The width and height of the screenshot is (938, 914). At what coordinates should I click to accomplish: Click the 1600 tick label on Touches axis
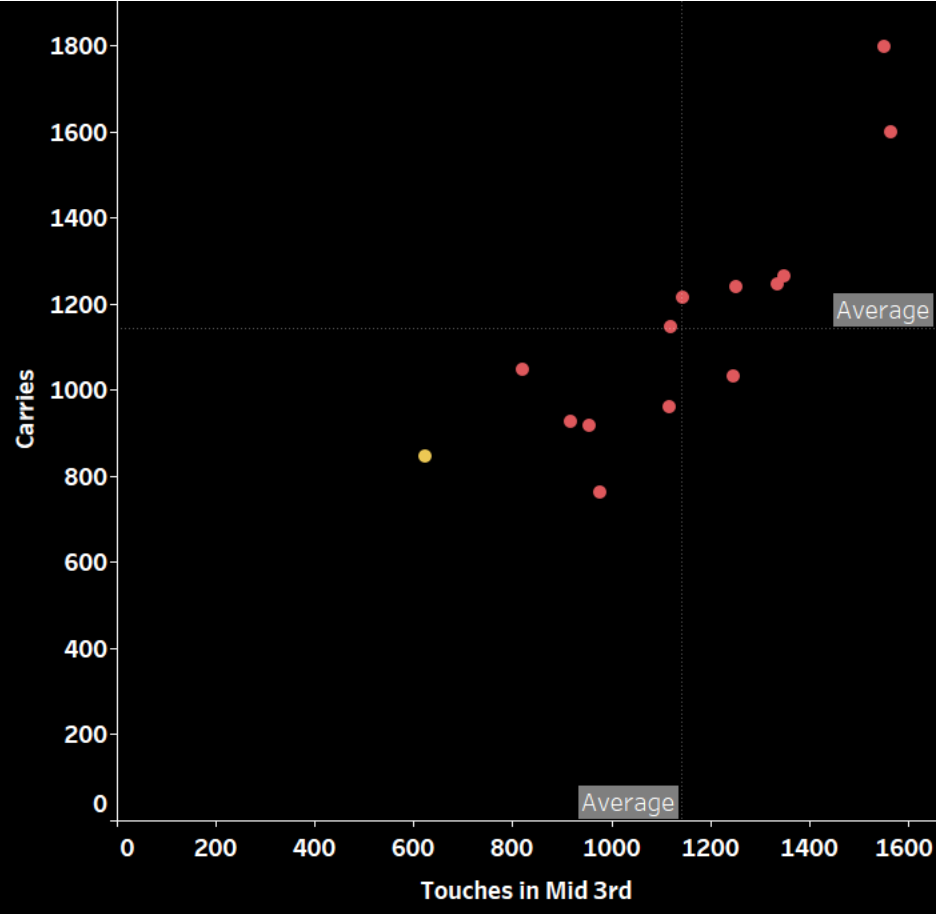coord(904,848)
